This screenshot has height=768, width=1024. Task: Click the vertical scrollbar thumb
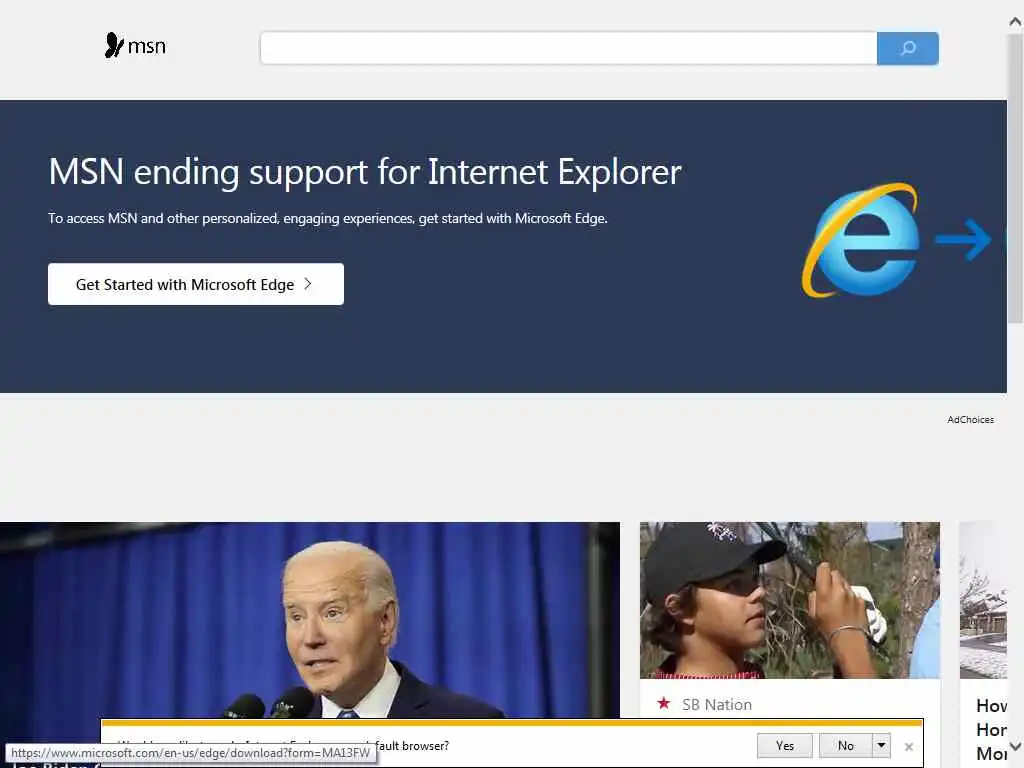(1016, 178)
